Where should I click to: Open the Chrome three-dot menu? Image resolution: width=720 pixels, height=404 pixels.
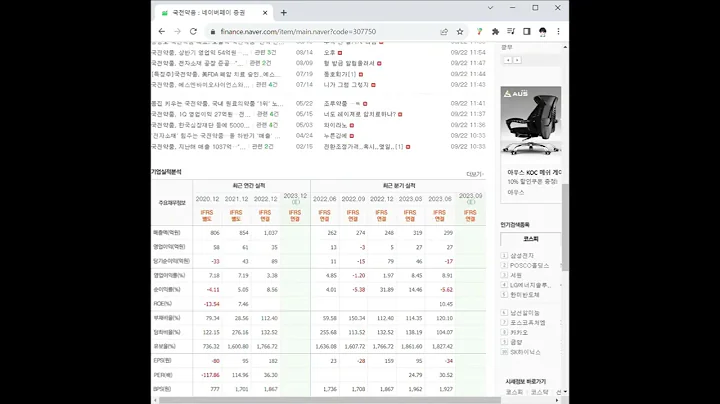click(x=558, y=32)
